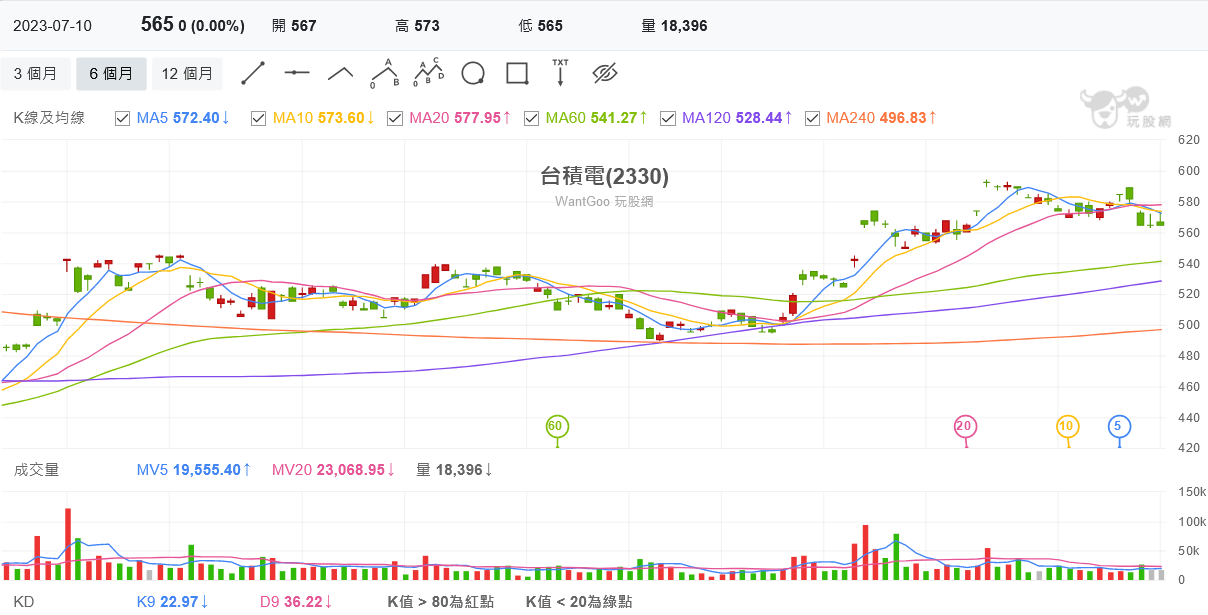Click the yellow 10 marker on time axis

point(1068,427)
